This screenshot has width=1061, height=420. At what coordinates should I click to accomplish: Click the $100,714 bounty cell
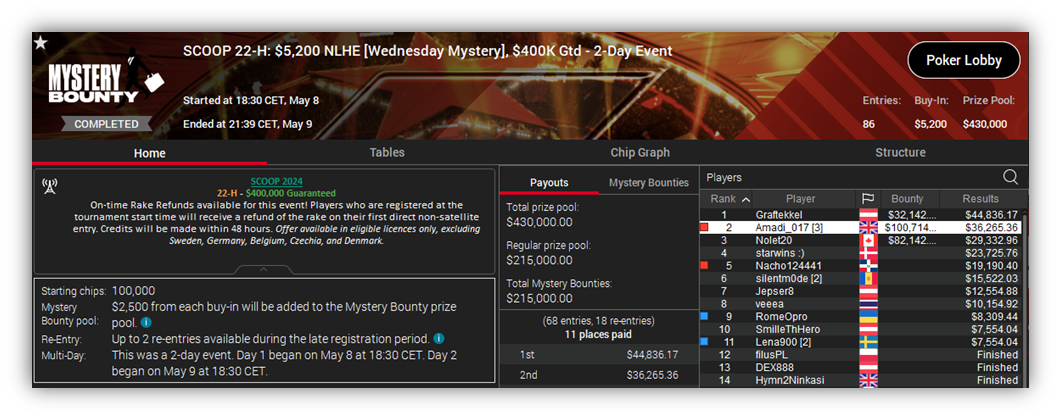pos(909,228)
